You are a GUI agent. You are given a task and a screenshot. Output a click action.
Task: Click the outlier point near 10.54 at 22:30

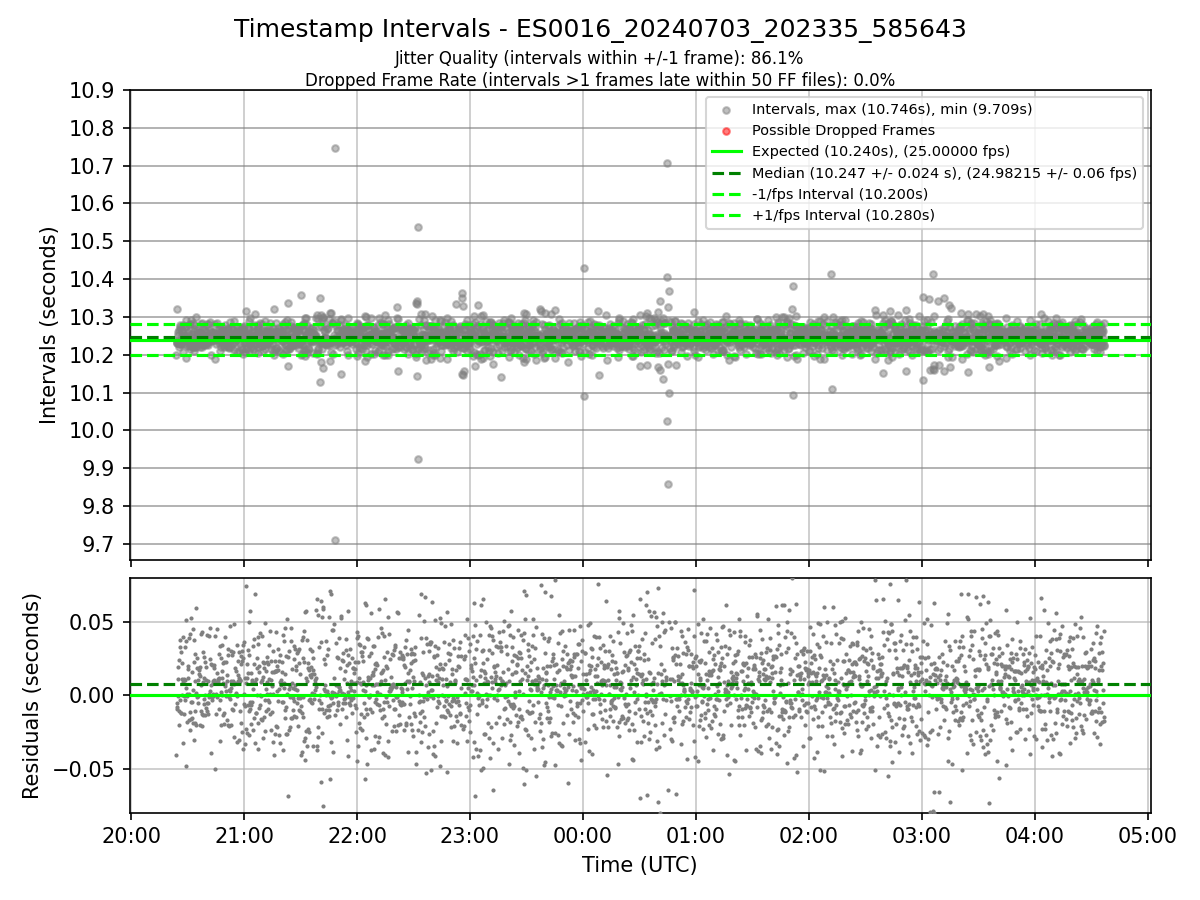418,227
